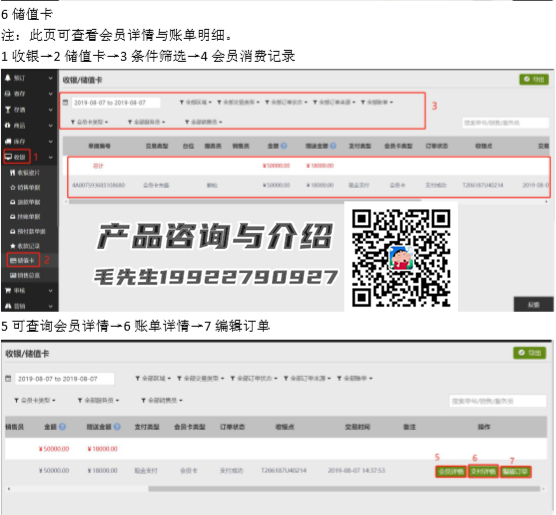
Task: Expand the 预订 sidebar menu chevron
Action: [x=51, y=78]
